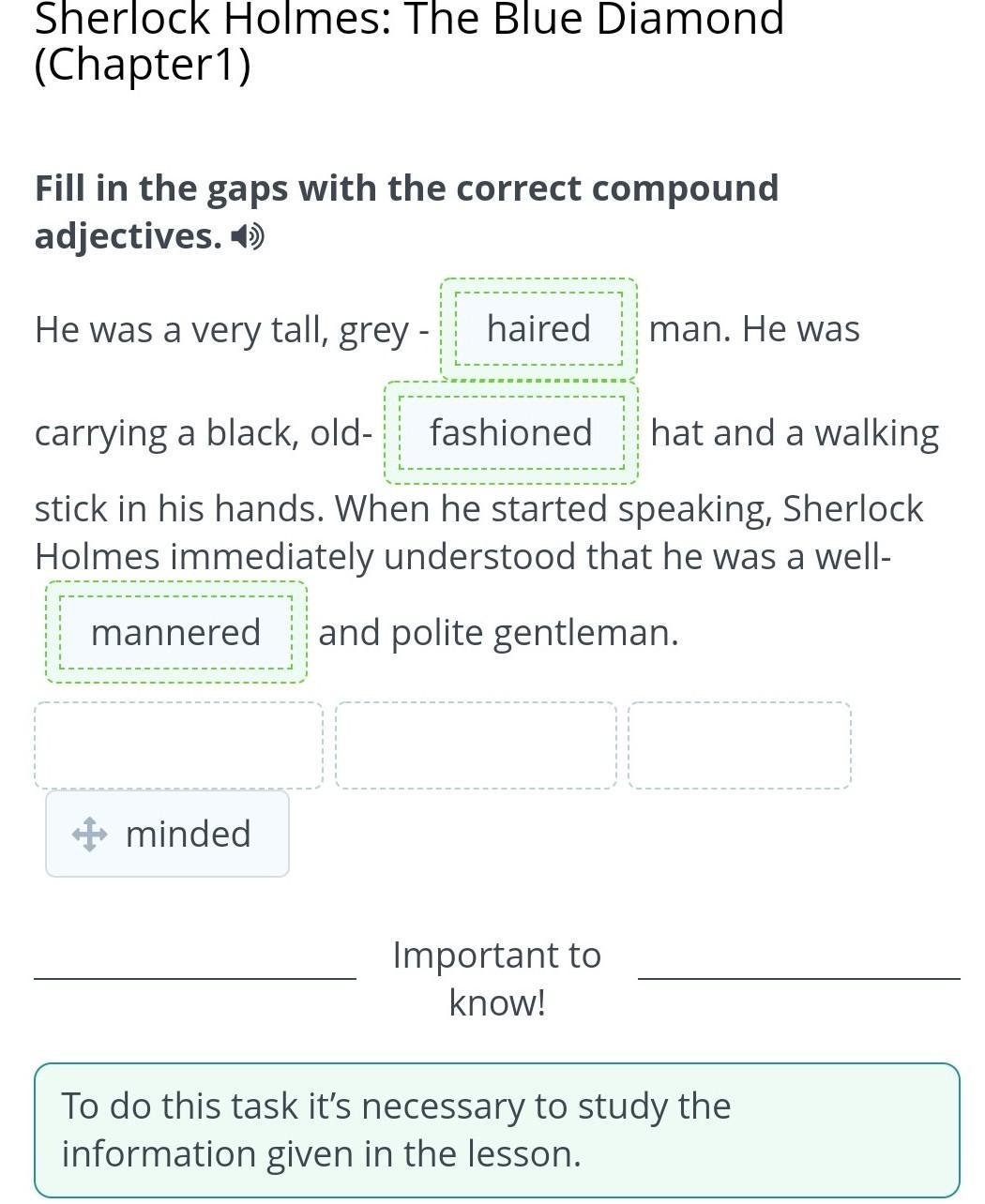Play the audio with the speaker icon

[249, 237]
